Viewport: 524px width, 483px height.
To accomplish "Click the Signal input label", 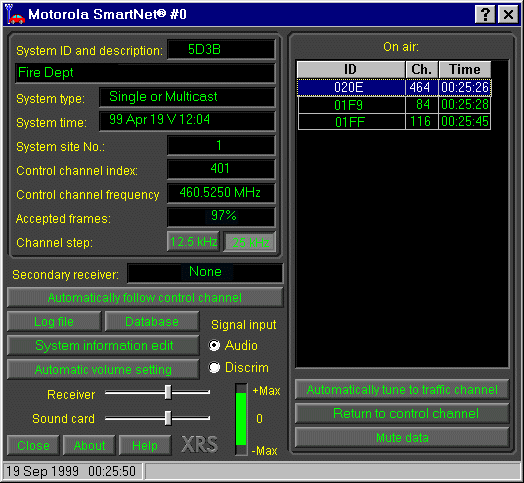I will point(244,325).
